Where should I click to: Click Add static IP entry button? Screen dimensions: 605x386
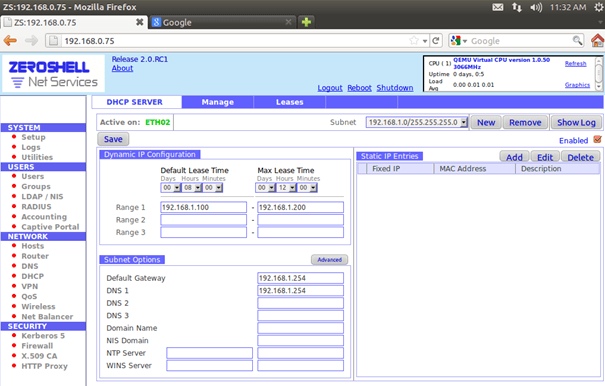point(514,157)
